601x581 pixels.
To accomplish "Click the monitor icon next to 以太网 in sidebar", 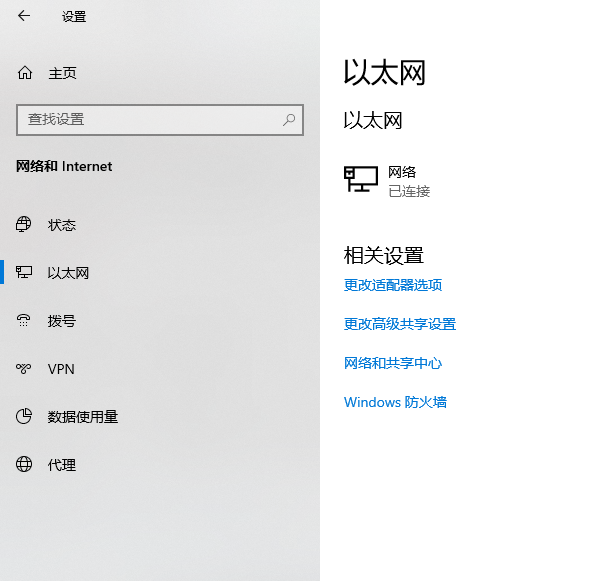I will click(x=25, y=273).
